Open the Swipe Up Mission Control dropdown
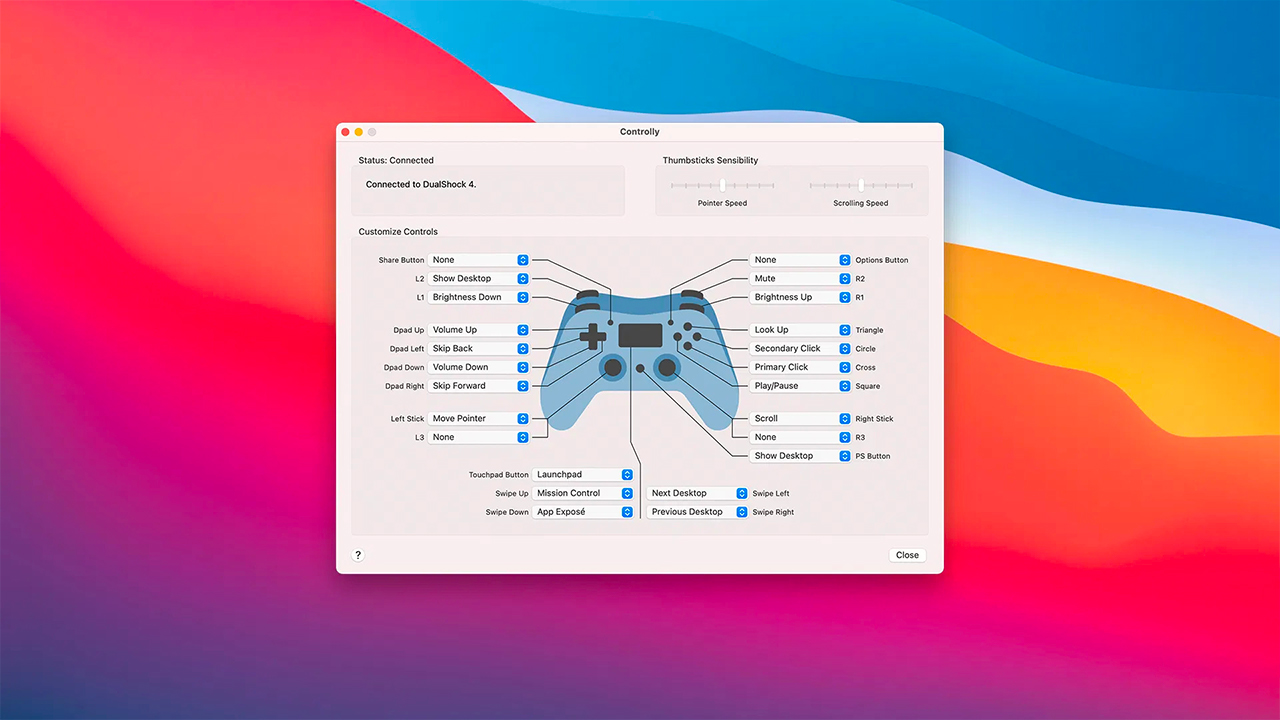The width and height of the screenshot is (1280, 720). (x=583, y=493)
